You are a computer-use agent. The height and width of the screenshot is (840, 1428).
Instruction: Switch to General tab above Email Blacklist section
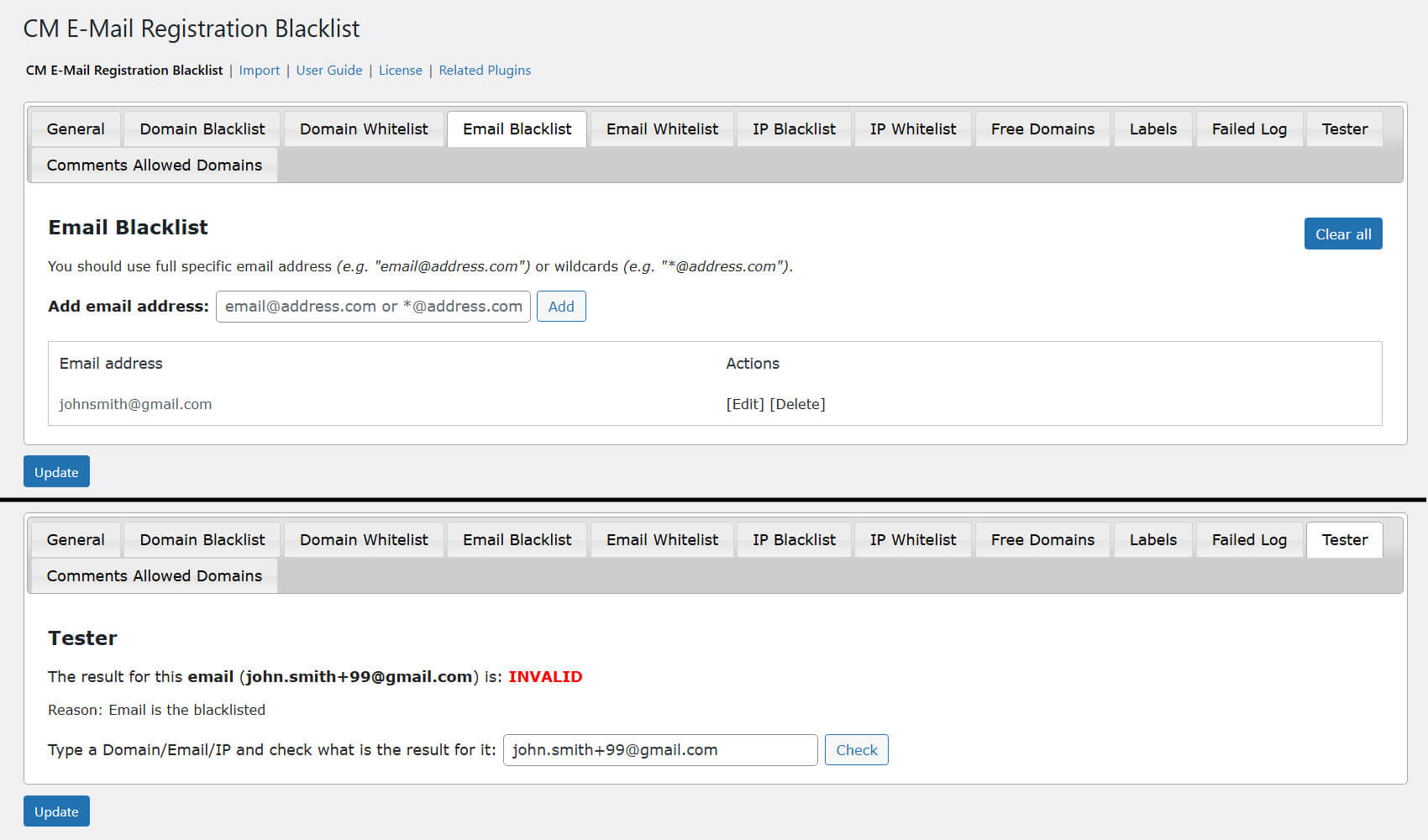pos(76,129)
